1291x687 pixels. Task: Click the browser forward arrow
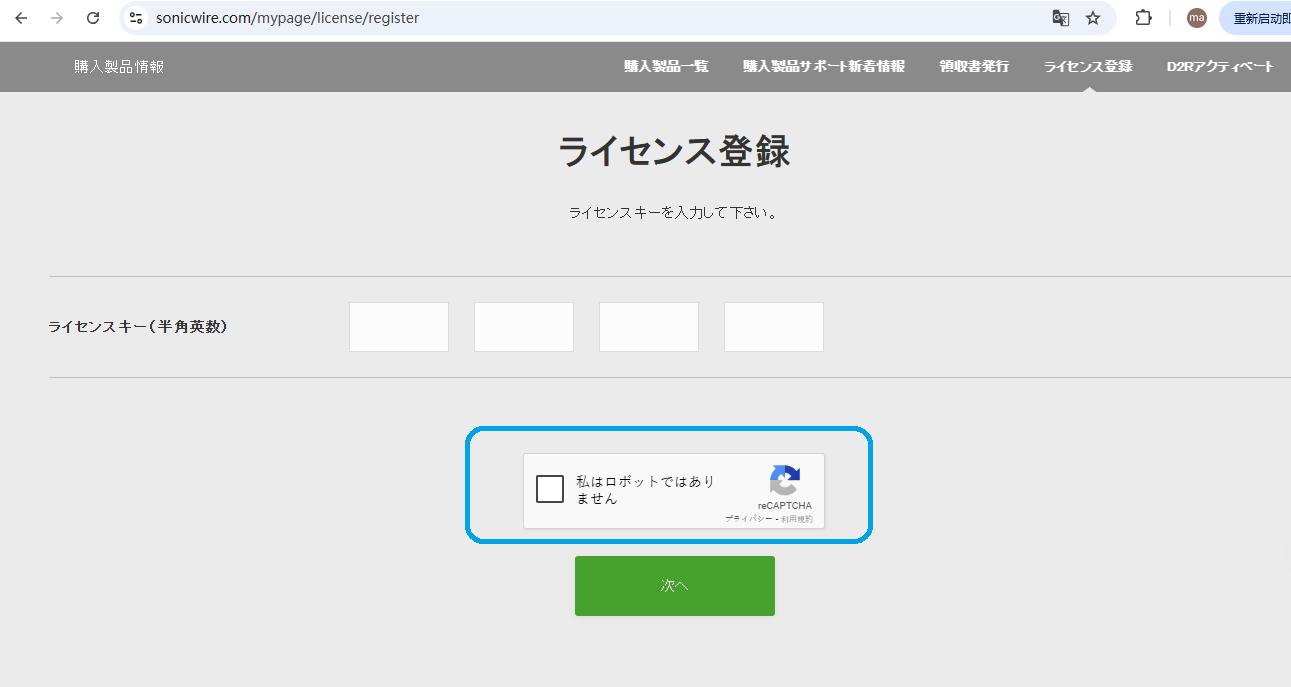57,18
